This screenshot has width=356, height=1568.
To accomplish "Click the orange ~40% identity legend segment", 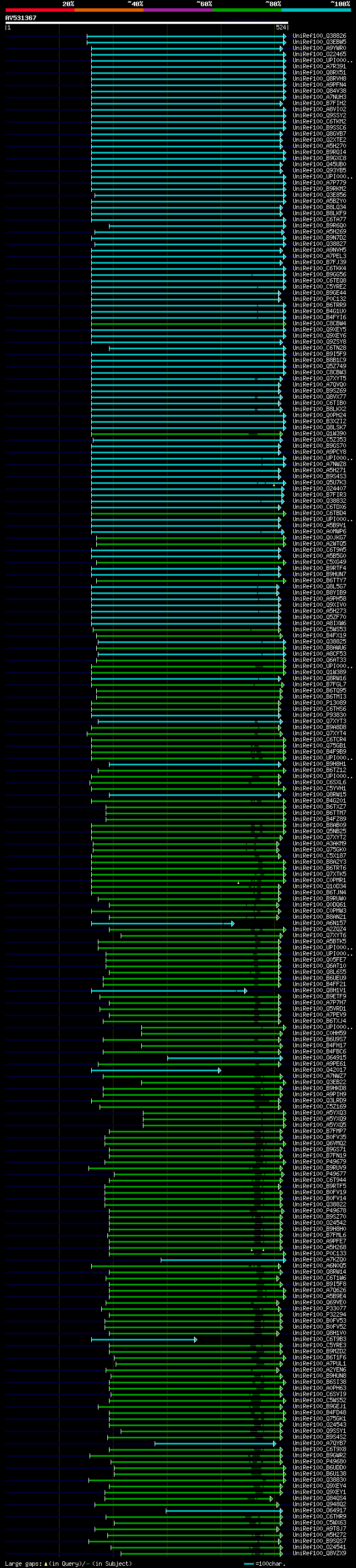I will coord(109,11).
